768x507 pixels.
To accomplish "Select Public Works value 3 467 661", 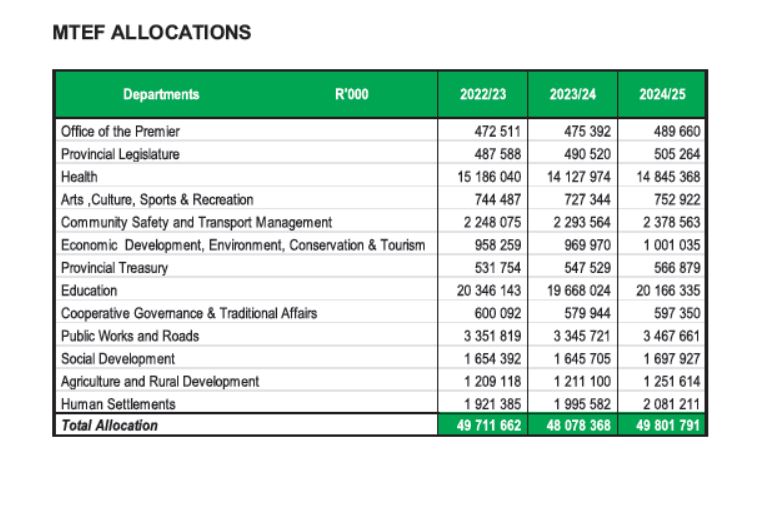I will (672, 336).
